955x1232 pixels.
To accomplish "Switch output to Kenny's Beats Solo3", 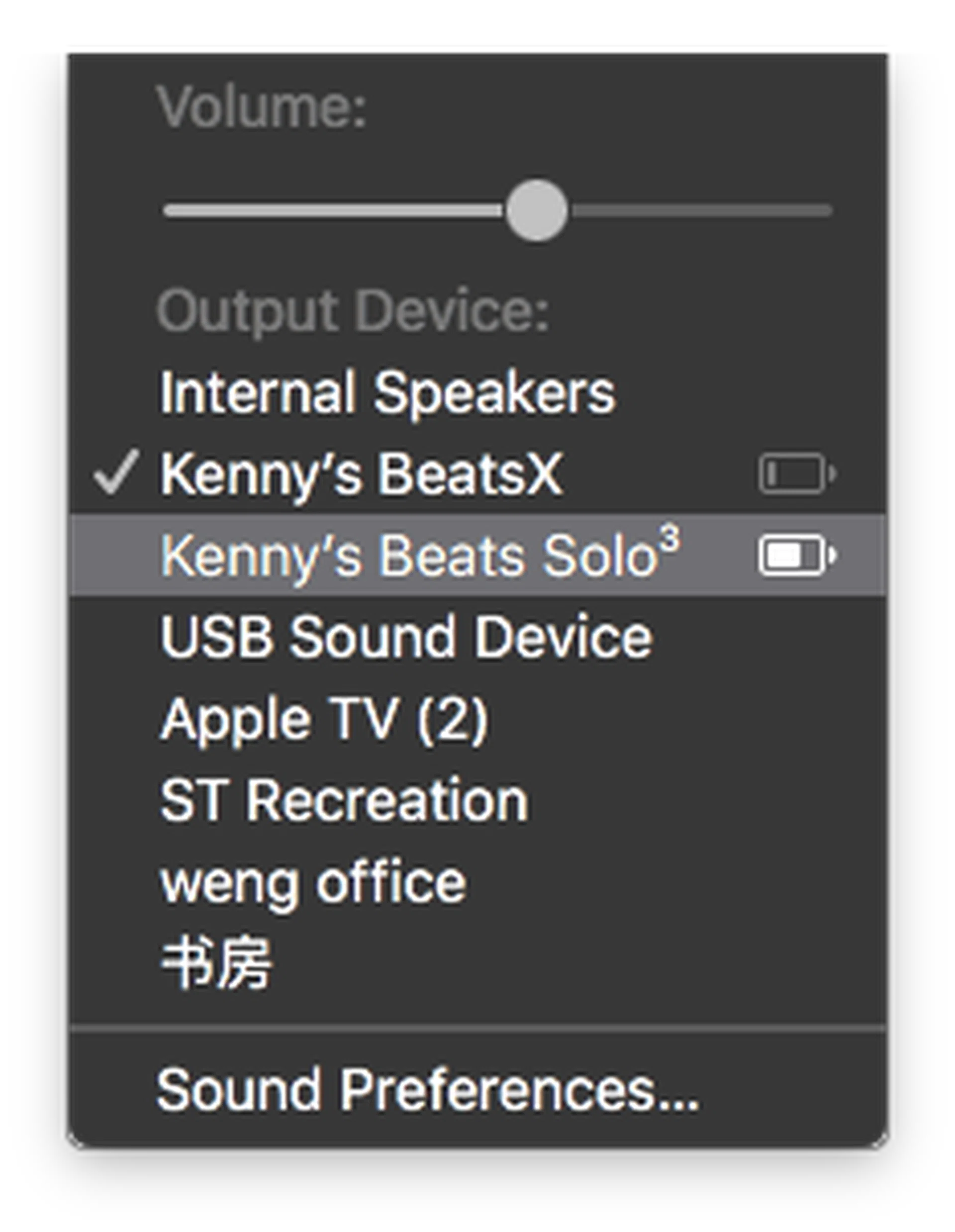I will pos(420,556).
